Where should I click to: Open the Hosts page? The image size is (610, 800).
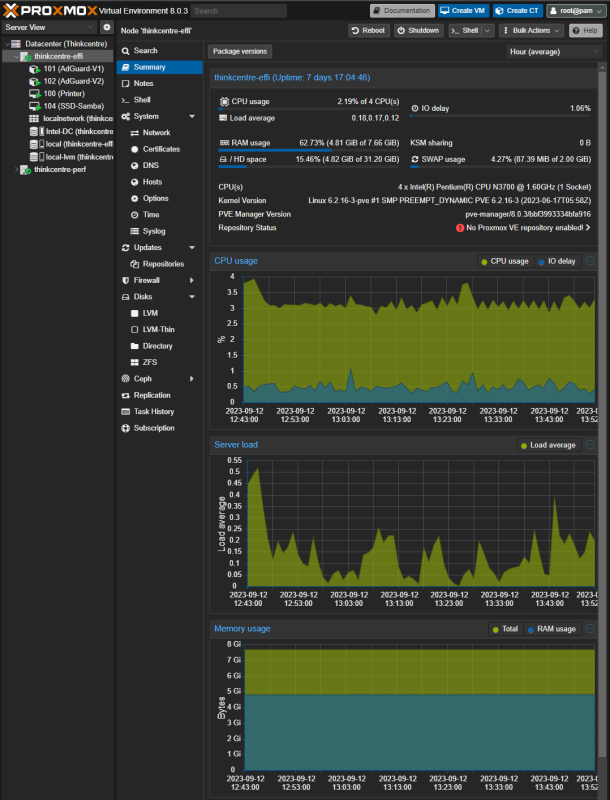click(159, 182)
